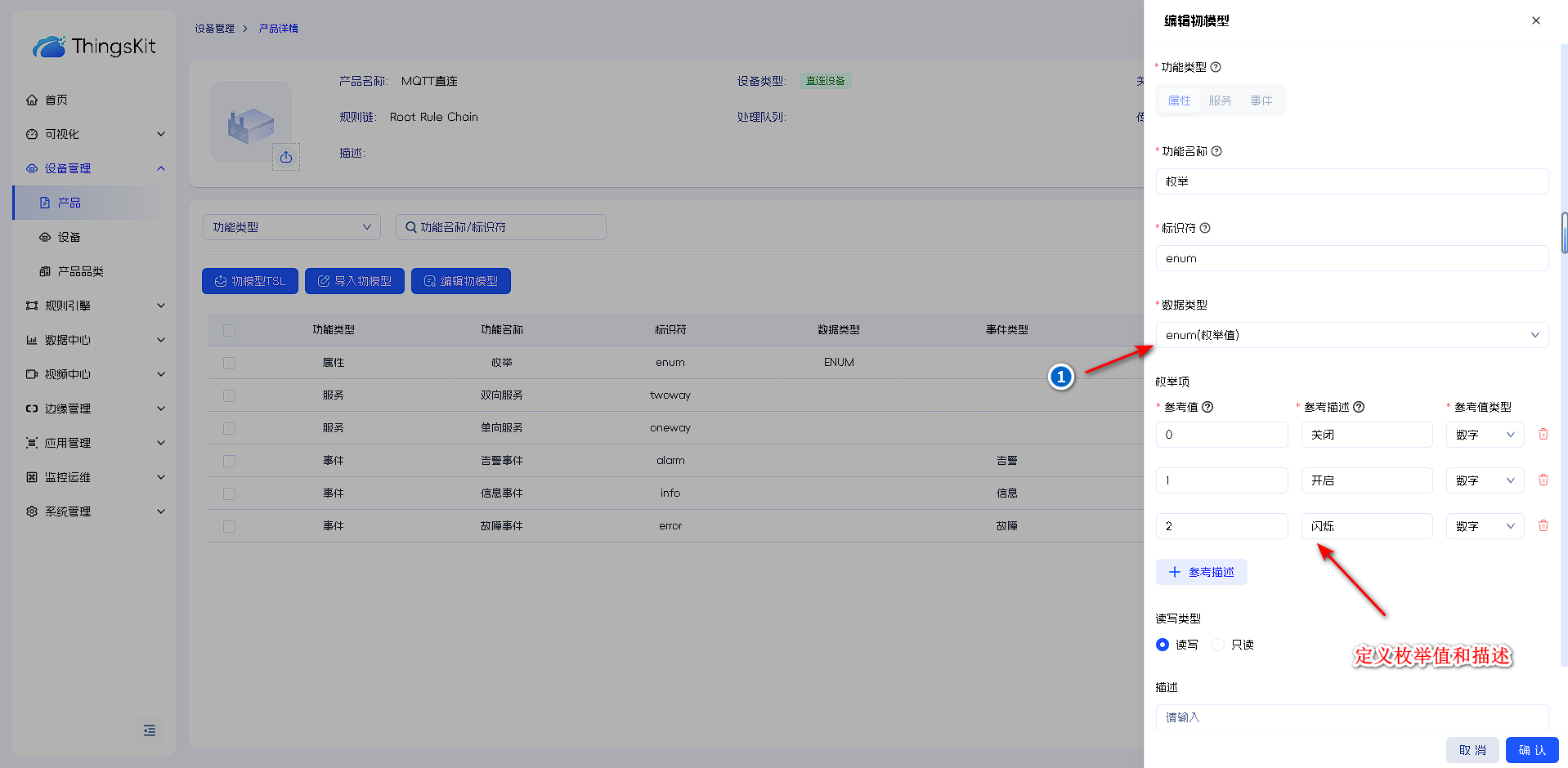Click the ThingsKit cloud logo
The height and width of the screenshot is (768, 1568).
[49, 47]
